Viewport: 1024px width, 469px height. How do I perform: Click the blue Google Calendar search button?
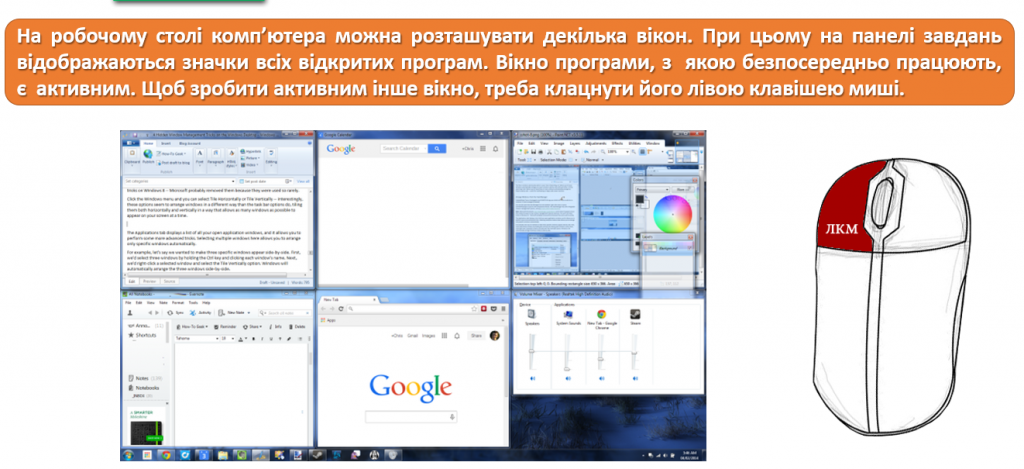437,149
